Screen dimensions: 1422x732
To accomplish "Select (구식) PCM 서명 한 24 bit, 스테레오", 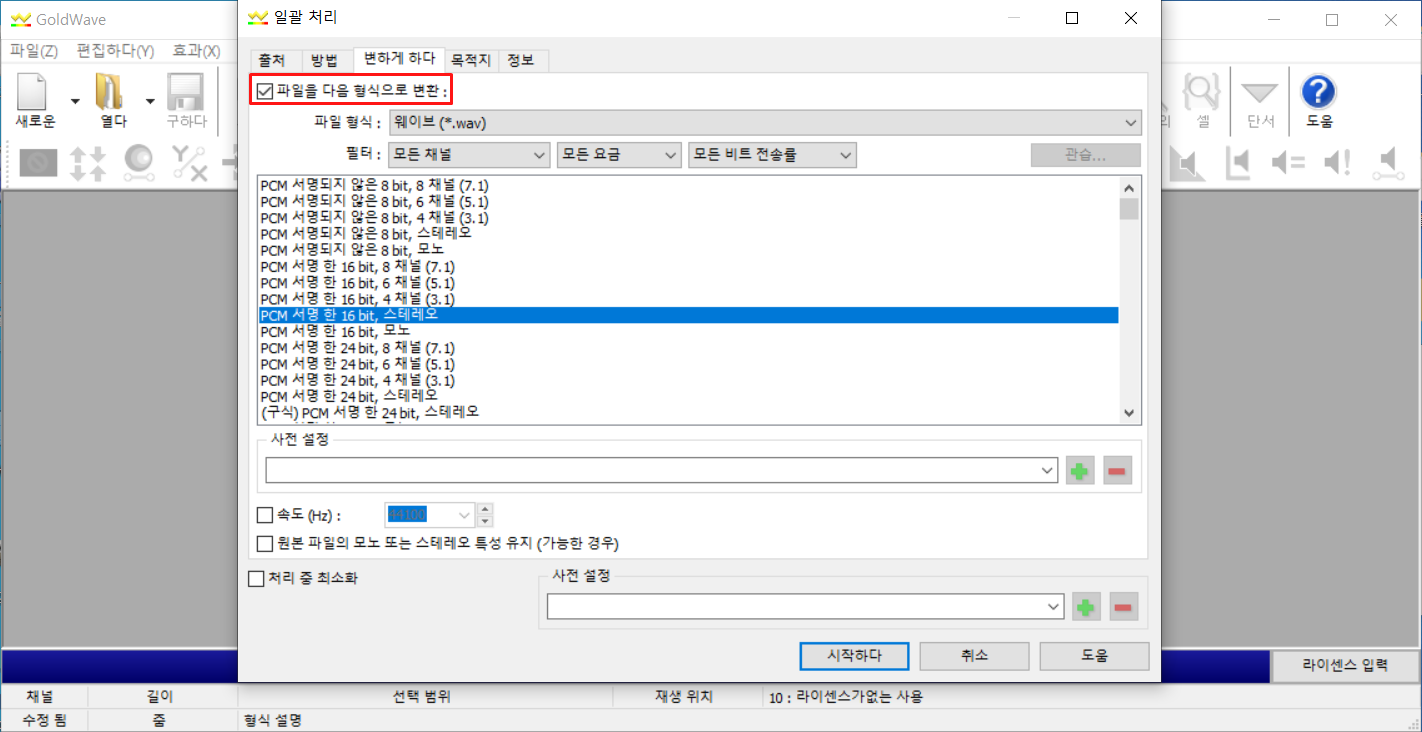I will [689, 412].
